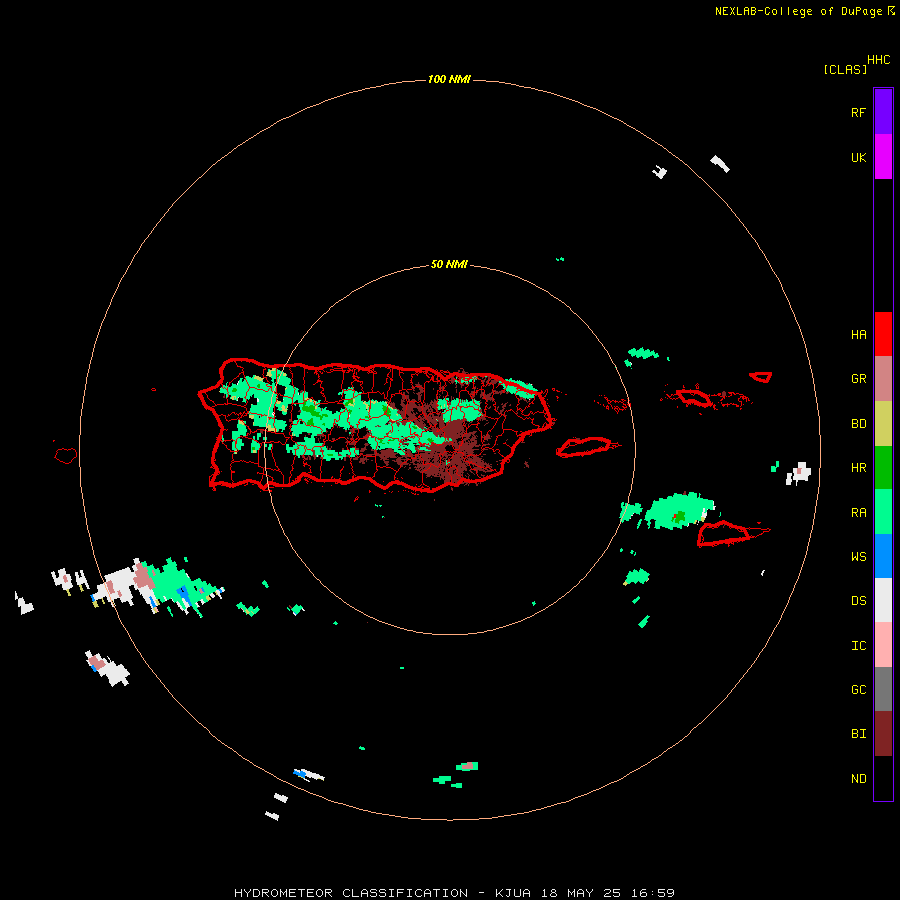Screen dimensions: 900x900
Task: Click the "RA" legend label
Action: coord(858,513)
